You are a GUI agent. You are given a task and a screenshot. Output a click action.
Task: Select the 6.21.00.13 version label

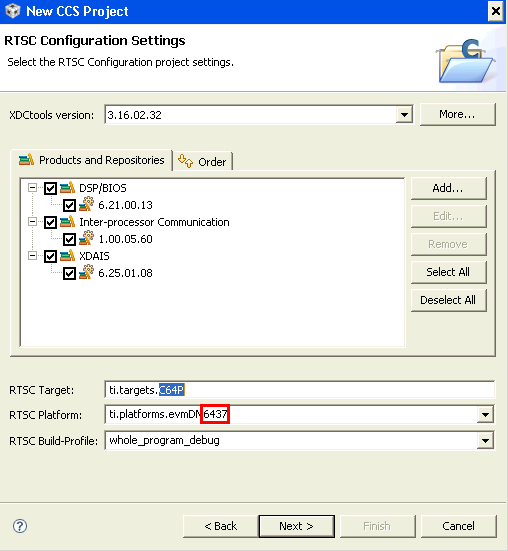point(125,205)
